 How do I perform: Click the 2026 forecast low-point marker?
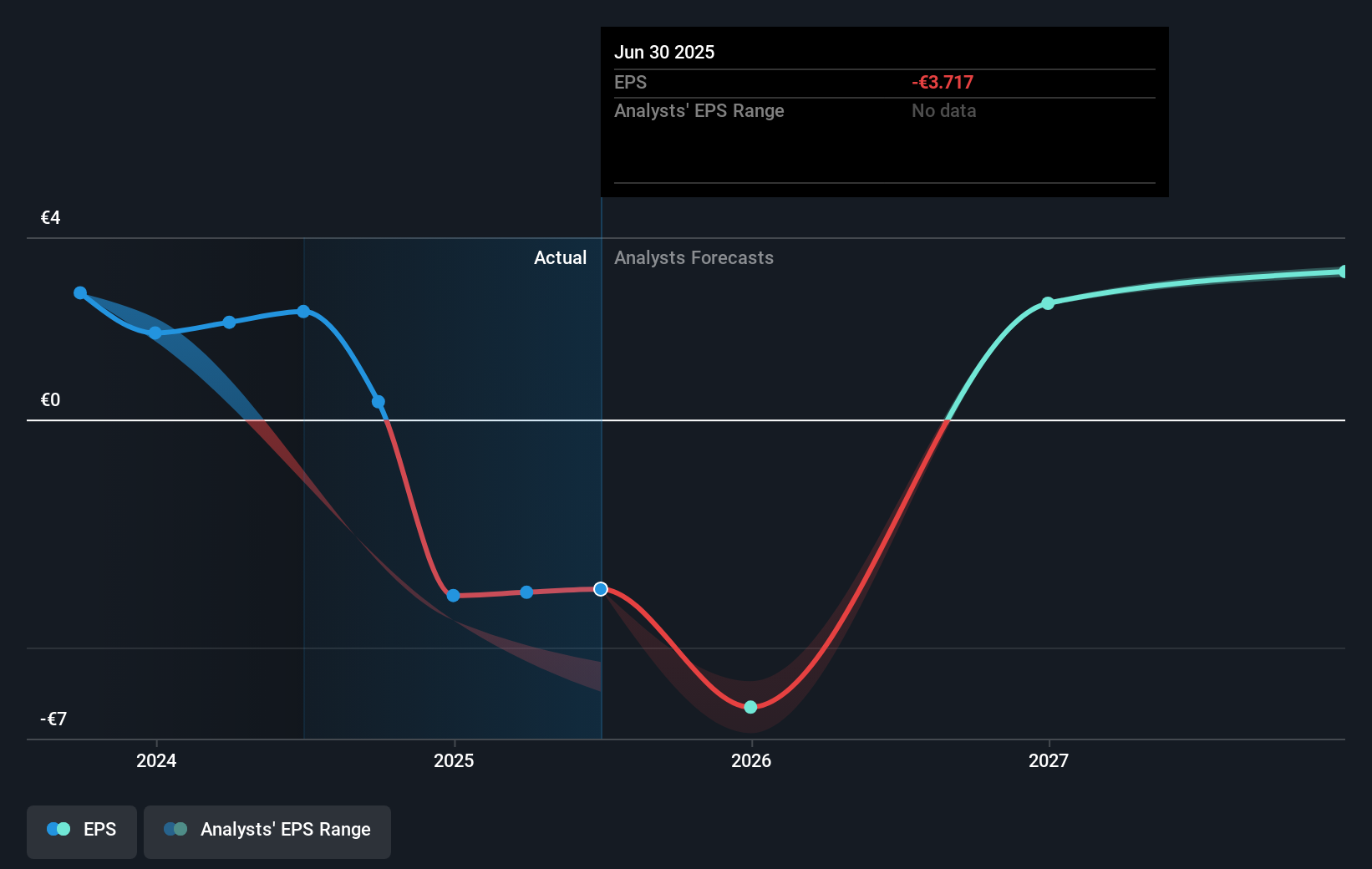(750, 707)
